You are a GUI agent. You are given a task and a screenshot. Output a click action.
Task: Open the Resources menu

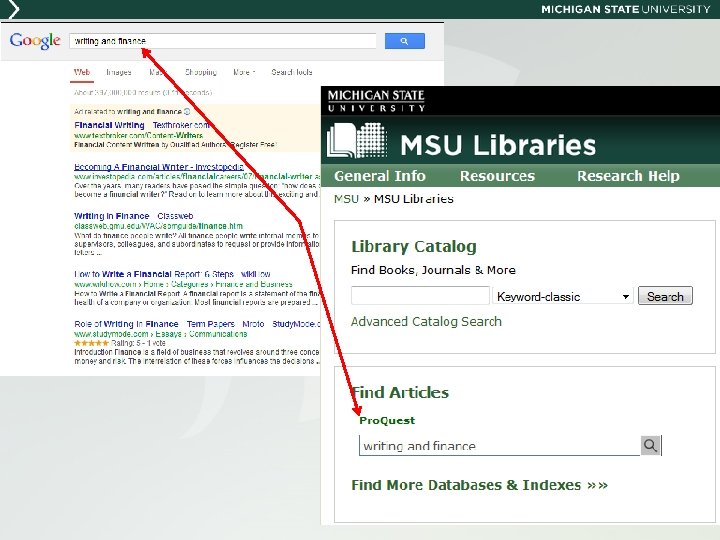tap(497, 176)
